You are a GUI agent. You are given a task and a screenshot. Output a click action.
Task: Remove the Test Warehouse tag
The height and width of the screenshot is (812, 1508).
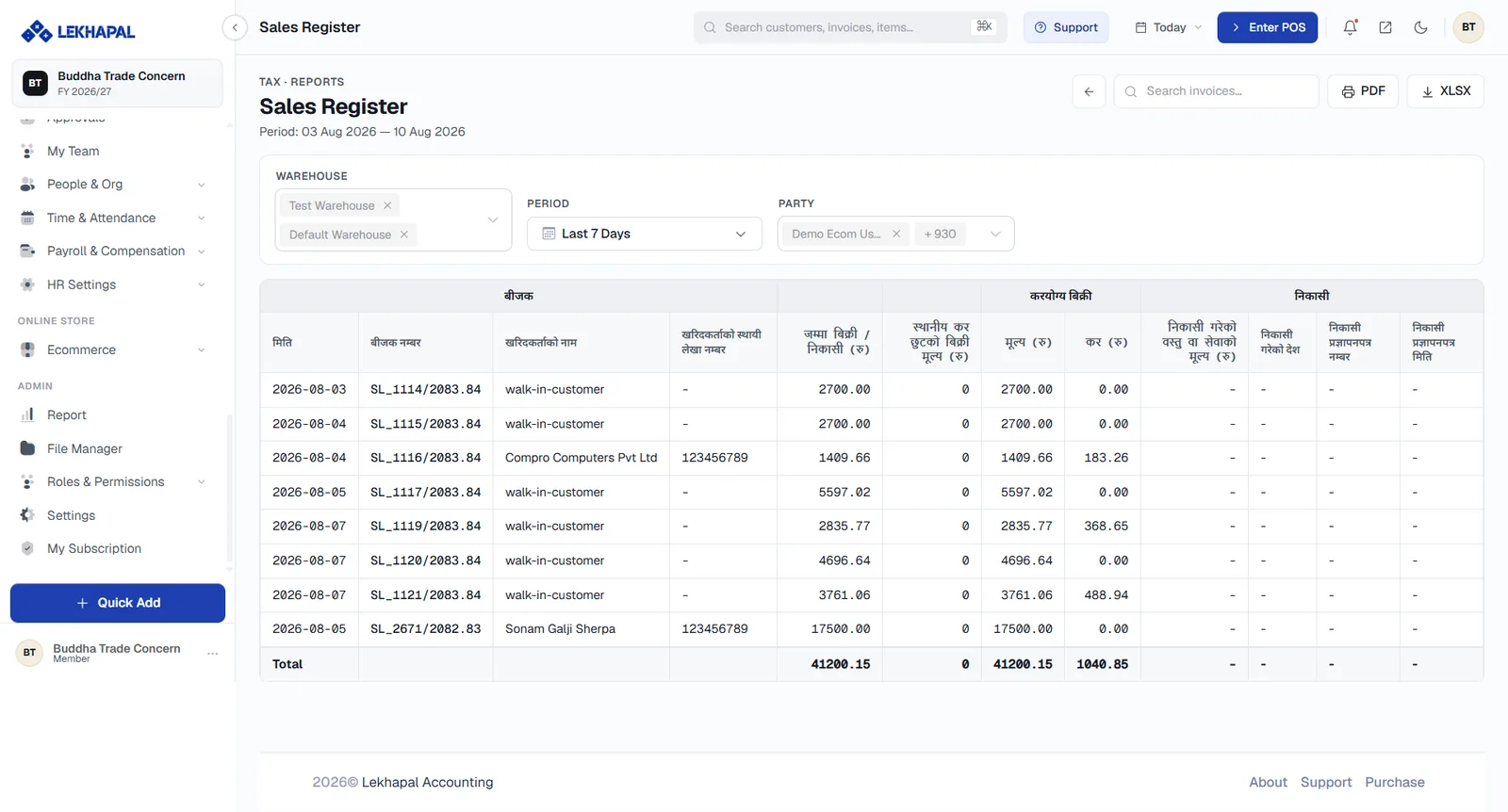click(x=387, y=205)
